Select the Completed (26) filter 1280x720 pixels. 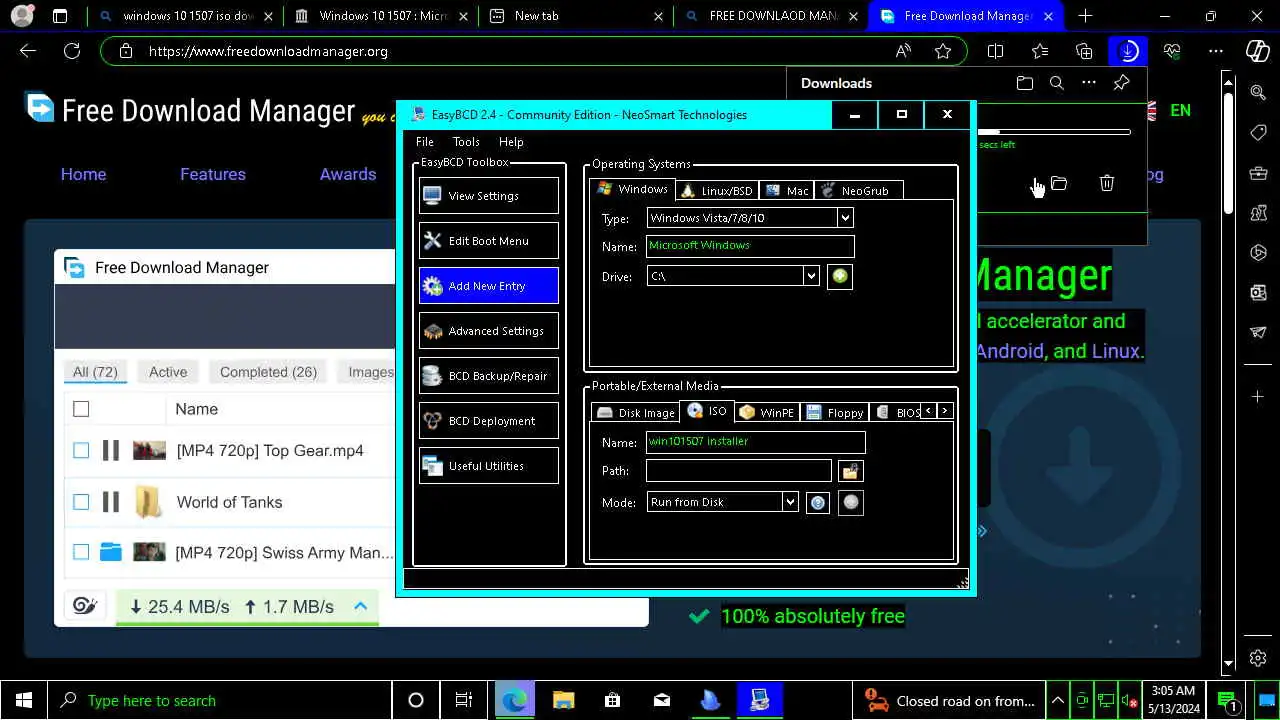pos(268,372)
